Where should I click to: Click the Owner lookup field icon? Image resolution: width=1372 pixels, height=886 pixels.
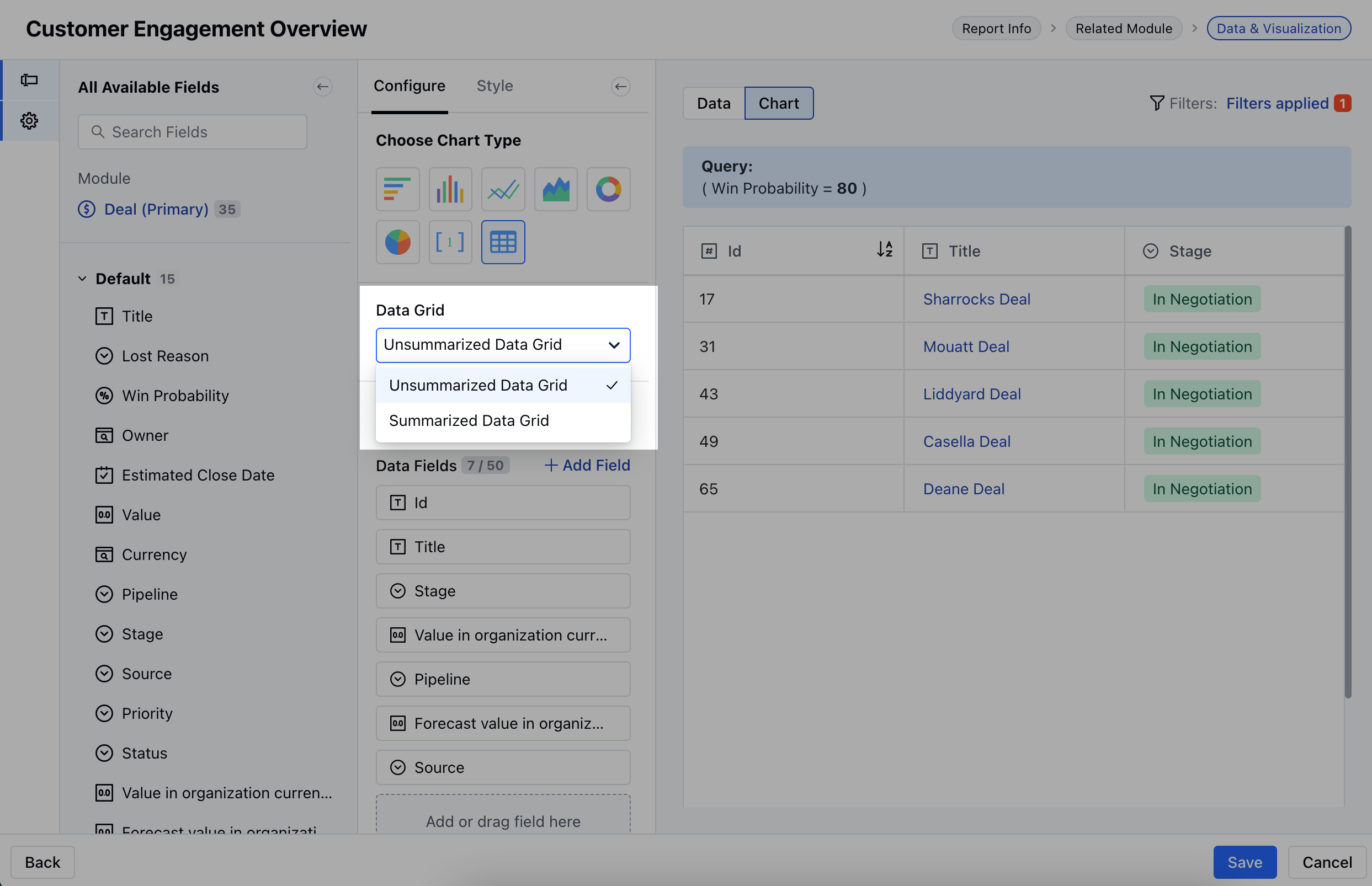pyautogui.click(x=104, y=435)
